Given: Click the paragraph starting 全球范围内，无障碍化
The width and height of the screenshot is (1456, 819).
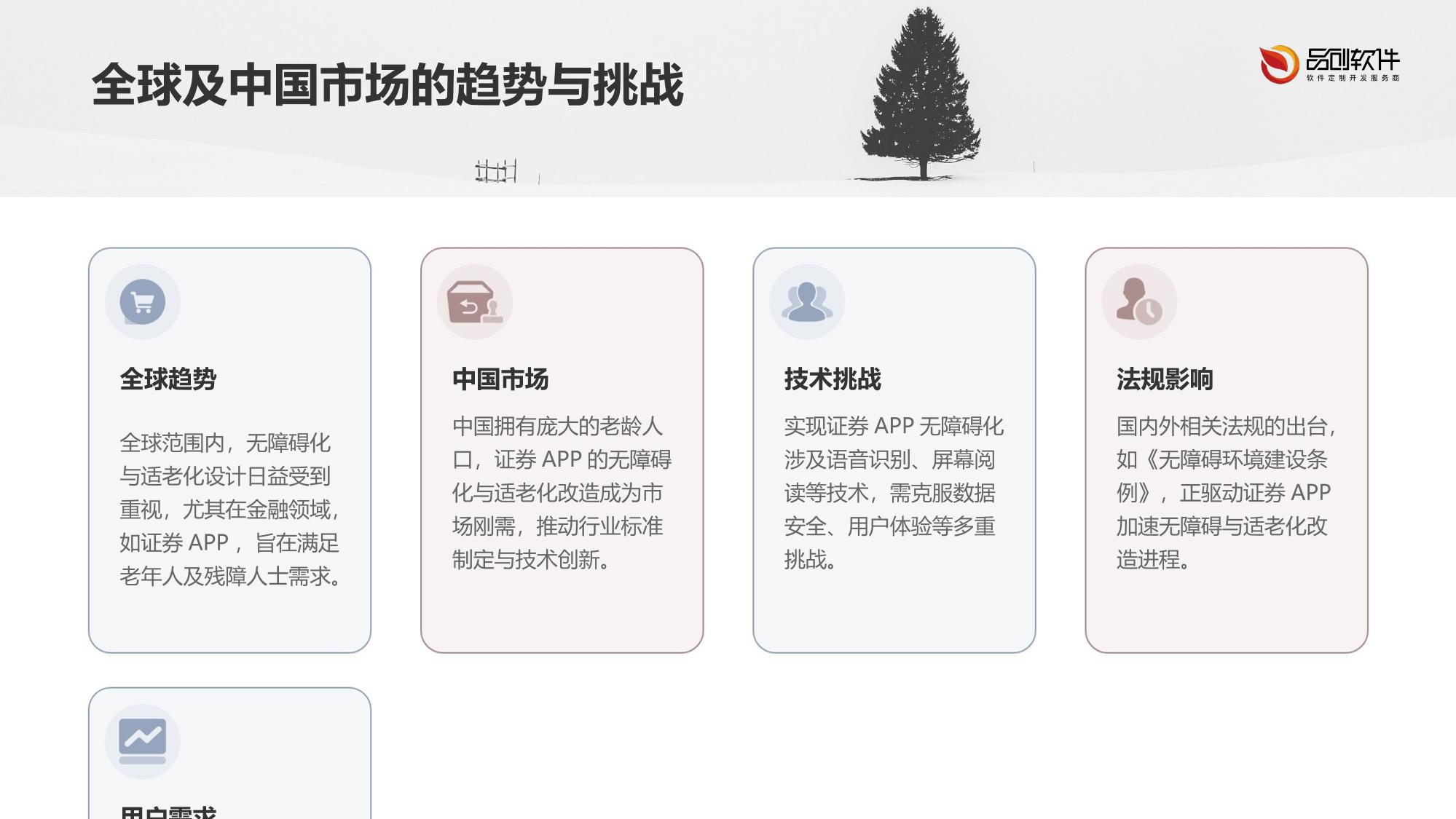Looking at the screenshot, I should (x=230, y=510).
